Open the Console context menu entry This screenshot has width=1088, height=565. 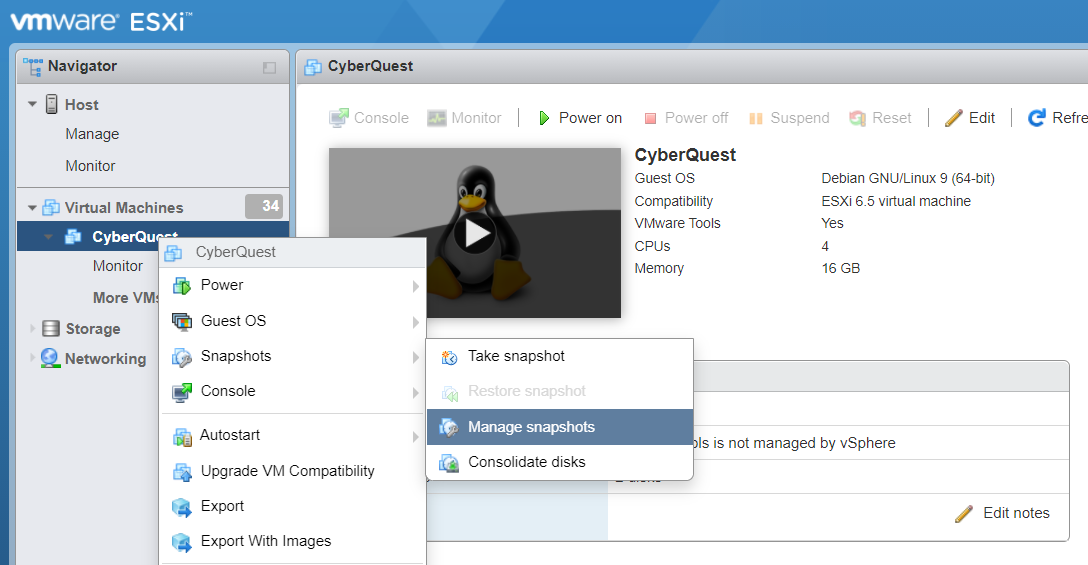293,391
